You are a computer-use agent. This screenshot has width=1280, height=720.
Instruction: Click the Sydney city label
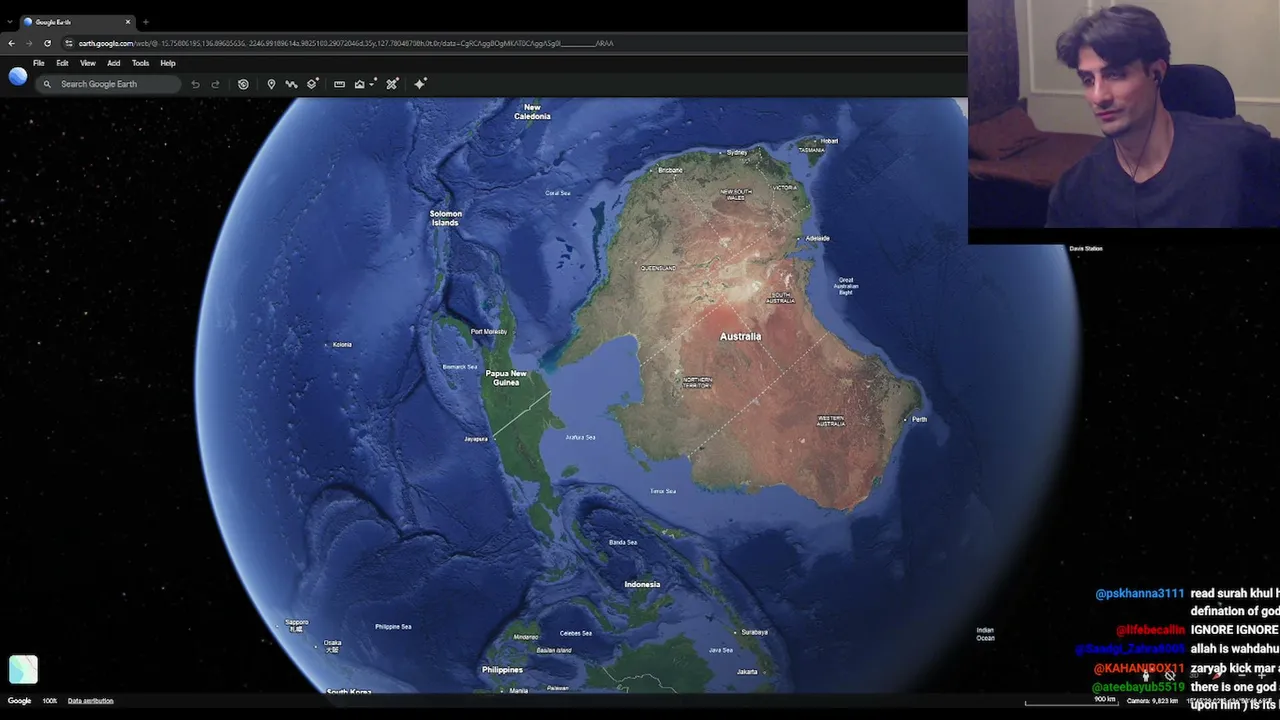tap(737, 152)
